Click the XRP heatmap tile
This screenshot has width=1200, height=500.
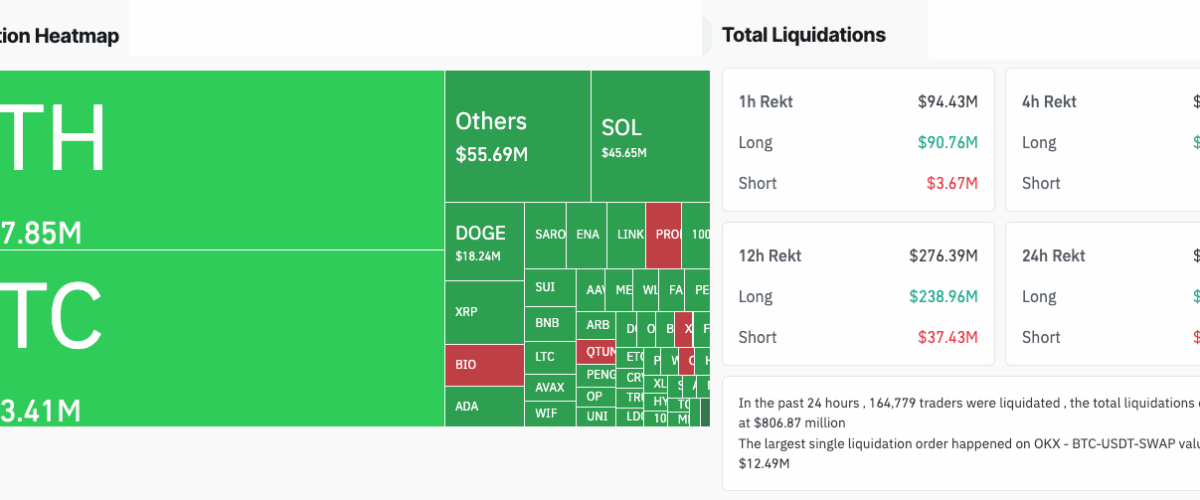(x=483, y=312)
